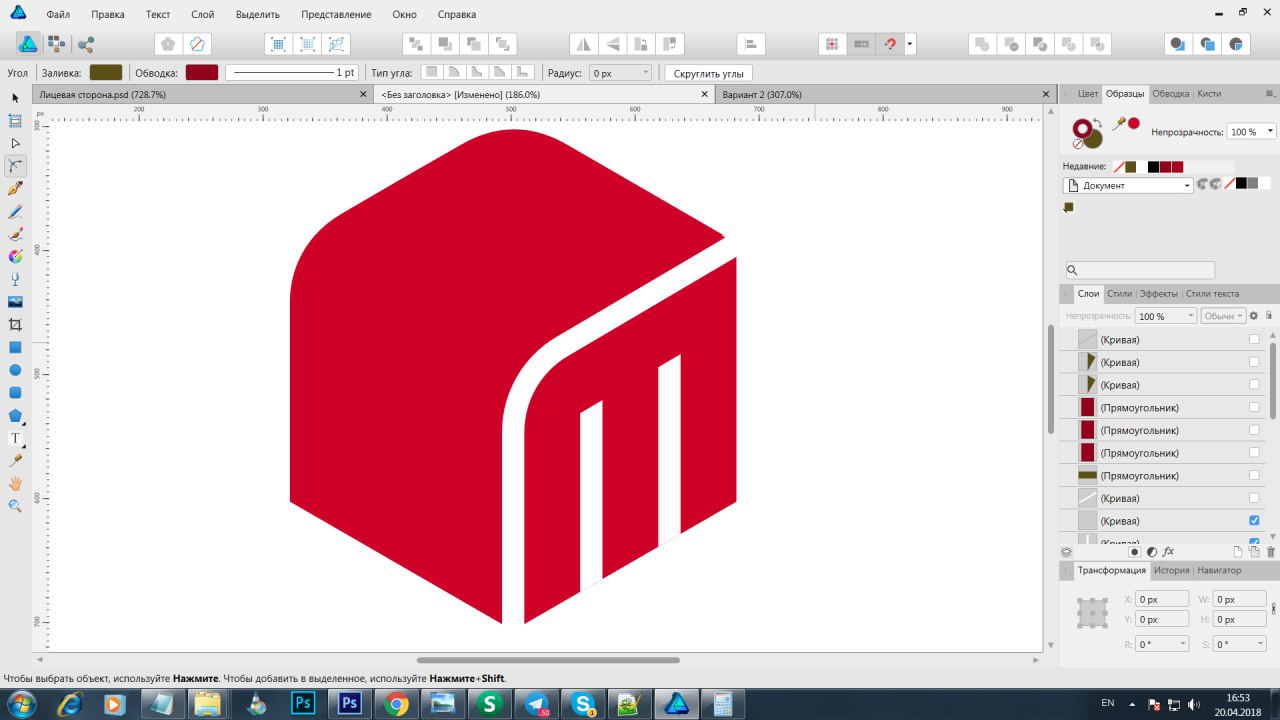Add a mask layer from Layers panel
Viewport: 1280px width, 720px height.
[x=1134, y=551]
